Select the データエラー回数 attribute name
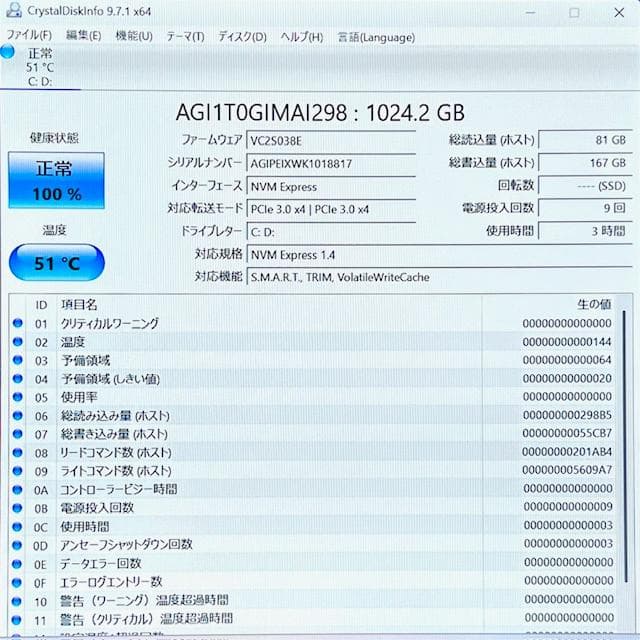 click(x=100, y=563)
